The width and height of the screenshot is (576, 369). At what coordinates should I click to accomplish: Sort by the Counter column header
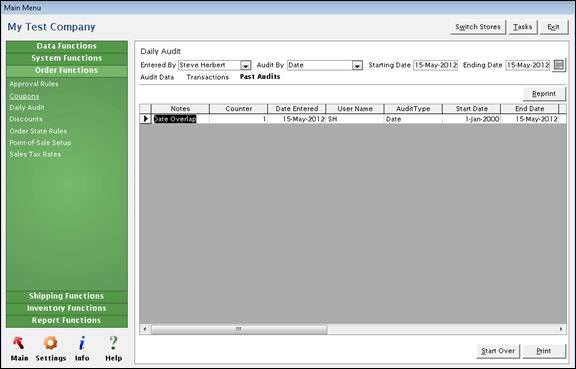239,109
